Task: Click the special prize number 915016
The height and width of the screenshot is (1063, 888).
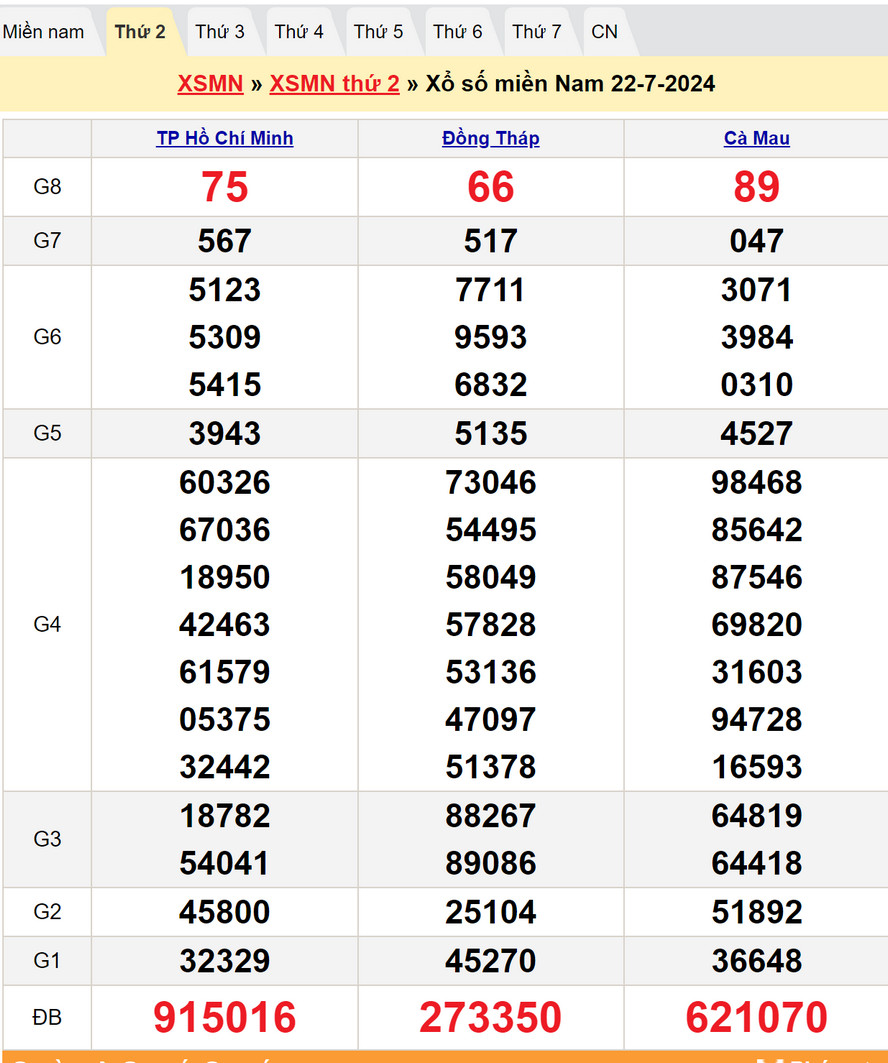Action: coord(225,1018)
